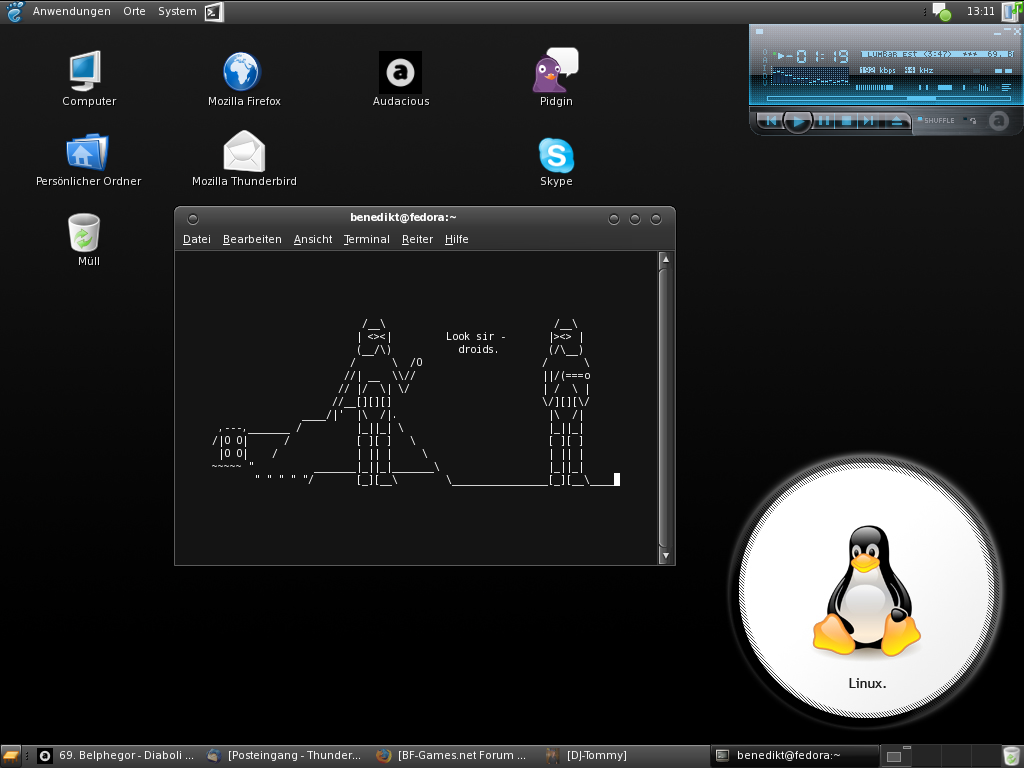Open the Orte menu
The height and width of the screenshot is (768, 1024).
(135, 11)
